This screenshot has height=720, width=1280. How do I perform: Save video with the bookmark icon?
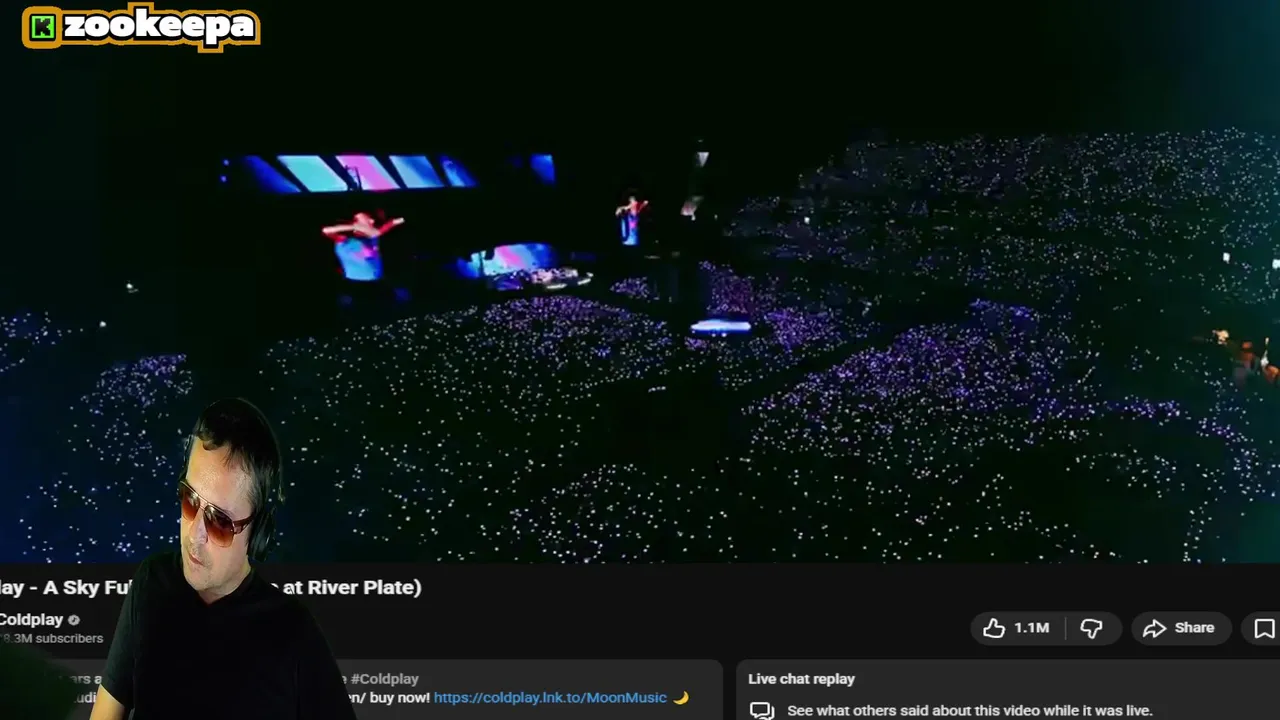point(1264,628)
